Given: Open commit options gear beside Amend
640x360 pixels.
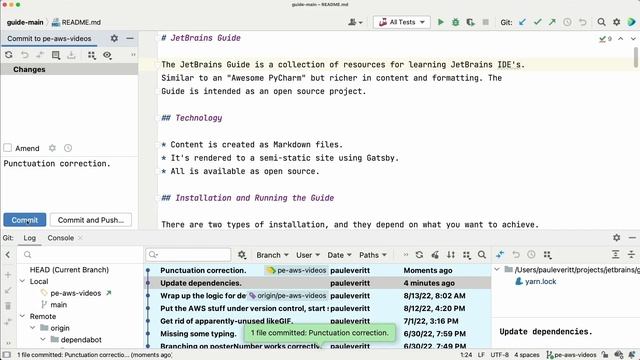Looking at the screenshot, I should tap(52, 148).
